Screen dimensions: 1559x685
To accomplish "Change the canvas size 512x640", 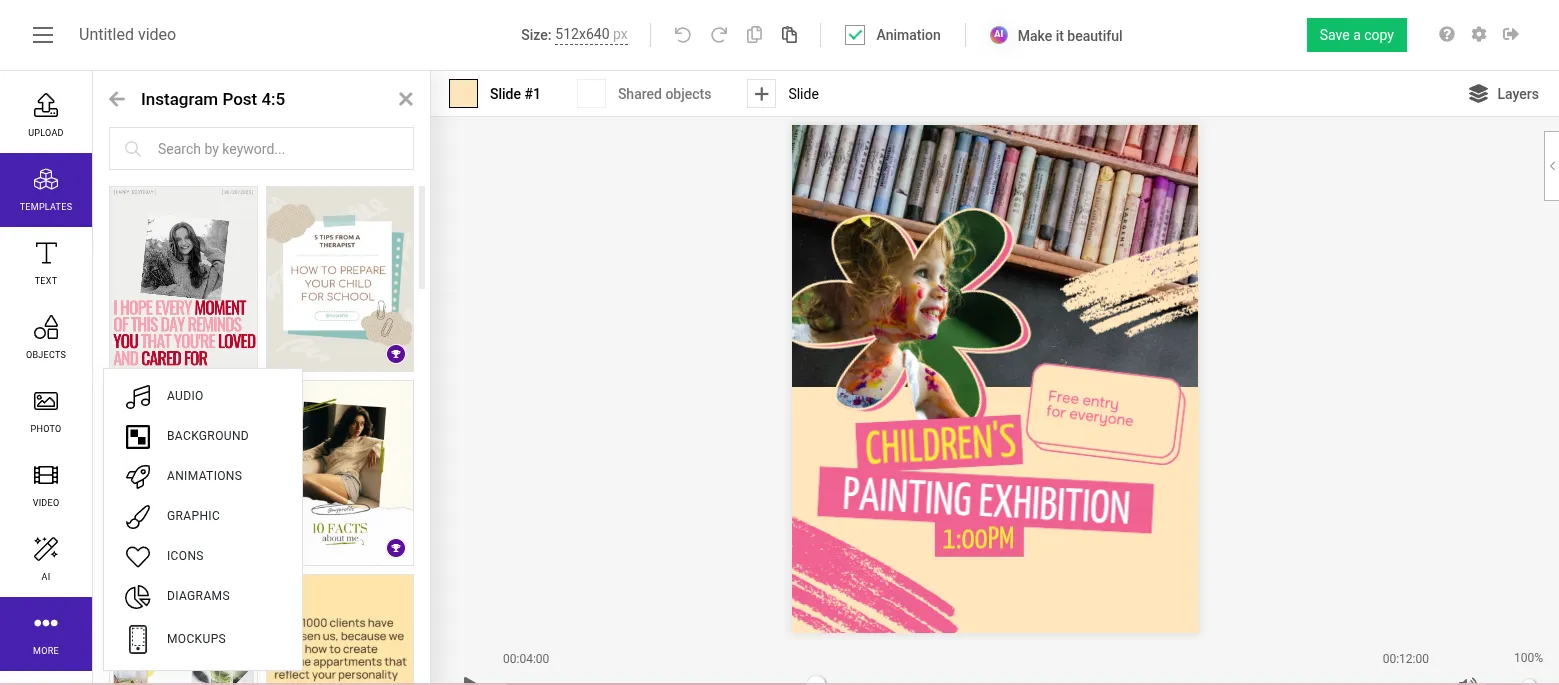I will tap(591, 35).
